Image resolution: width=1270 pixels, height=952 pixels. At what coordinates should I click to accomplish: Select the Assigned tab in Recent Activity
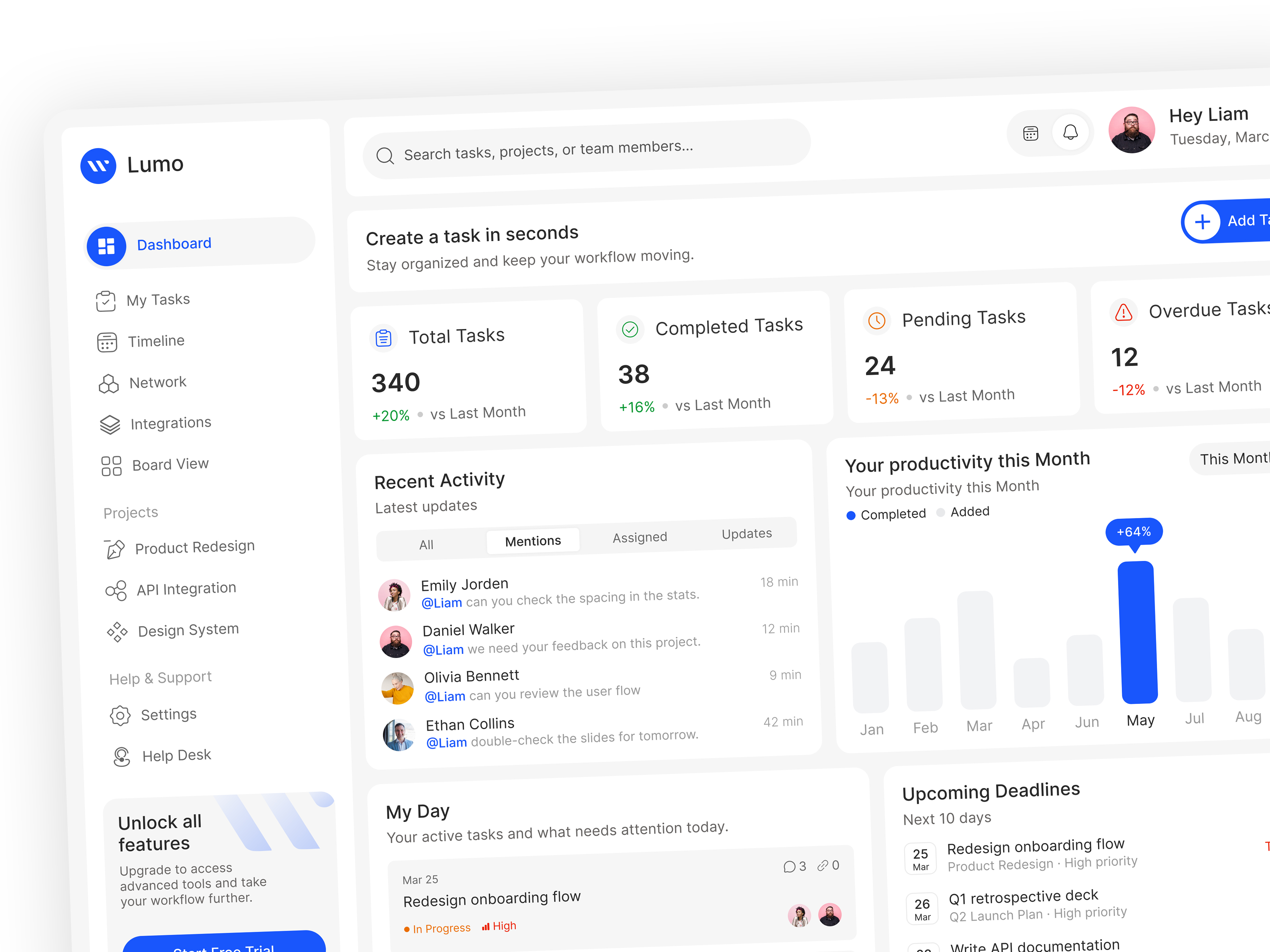pos(639,537)
